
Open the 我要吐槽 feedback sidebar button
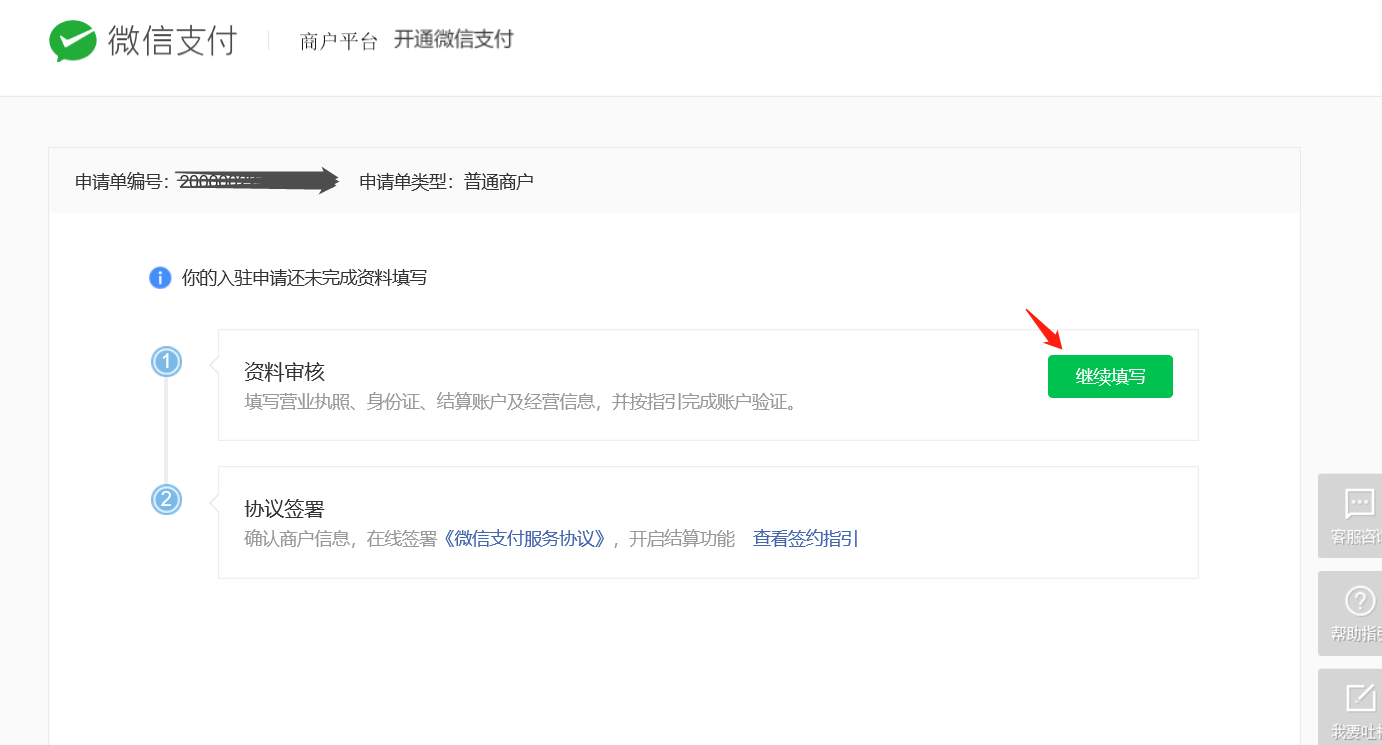(1351, 708)
